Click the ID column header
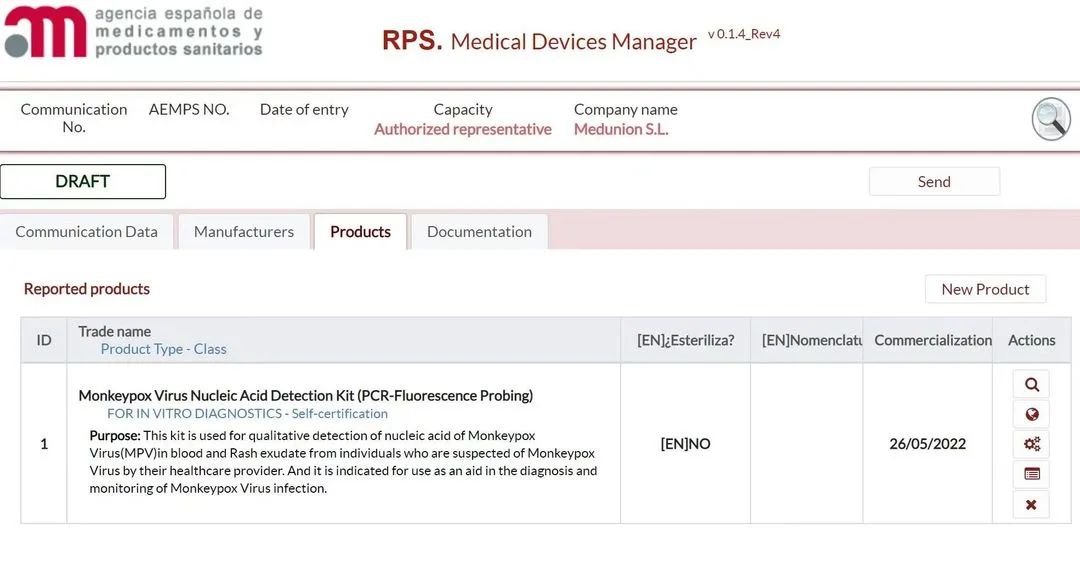Image resolution: width=1080 pixels, height=569 pixels. (x=44, y=340)
